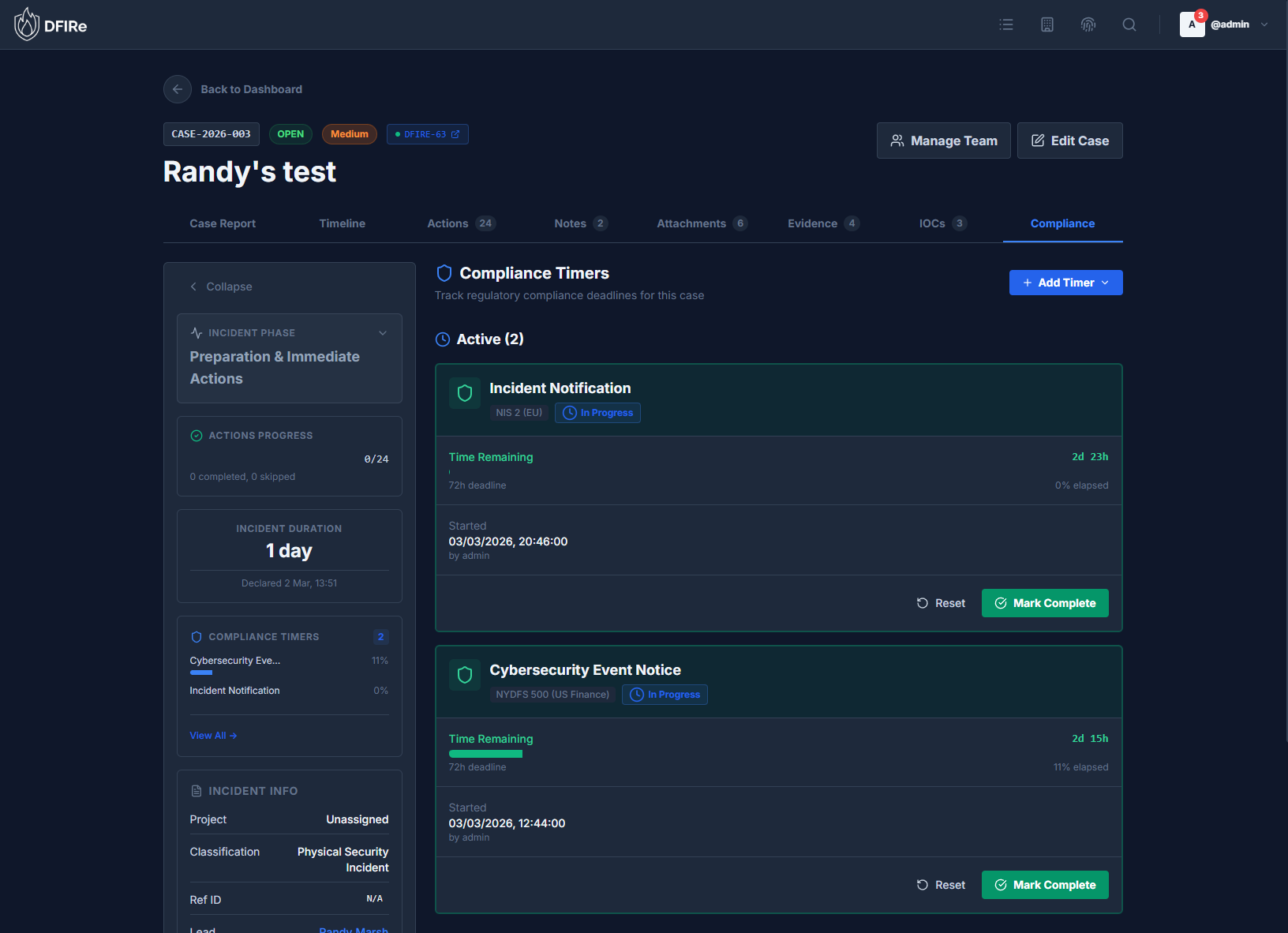Click the DFIRe flame logo

point(26,24)
